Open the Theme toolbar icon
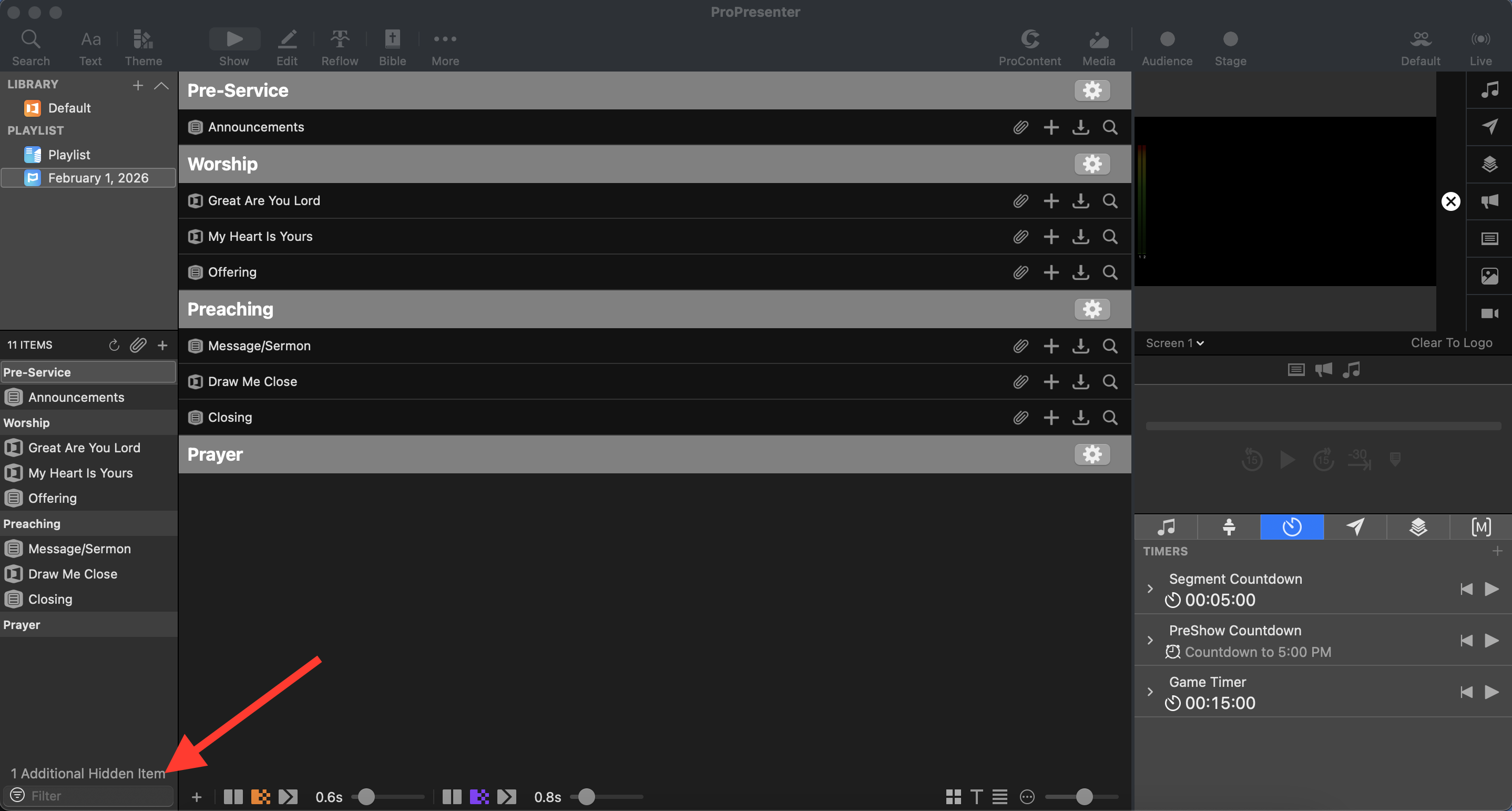1512x811 pixels. [143, 47]
